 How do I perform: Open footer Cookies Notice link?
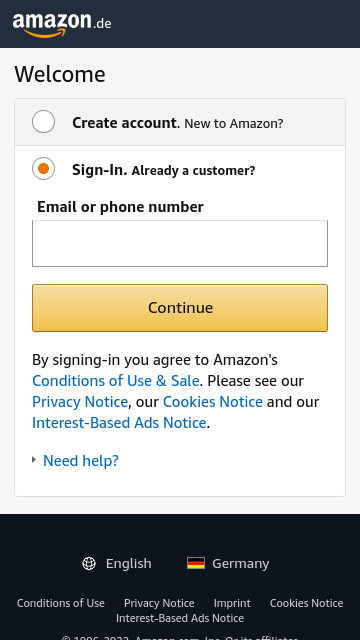(307, 603)
